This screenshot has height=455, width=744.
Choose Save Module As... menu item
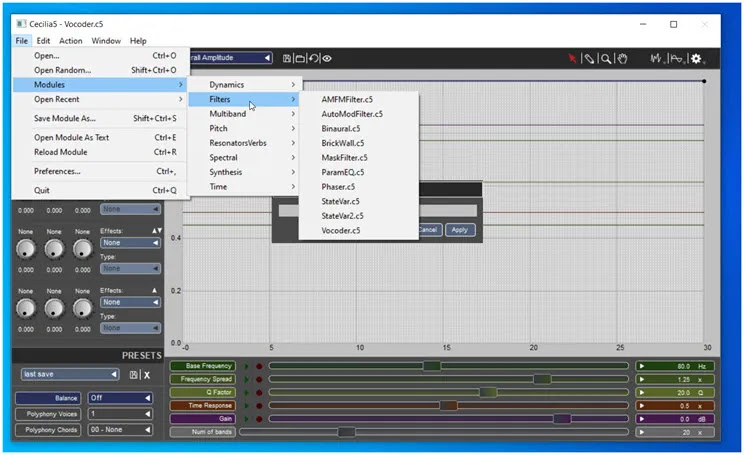pos(101,118)
